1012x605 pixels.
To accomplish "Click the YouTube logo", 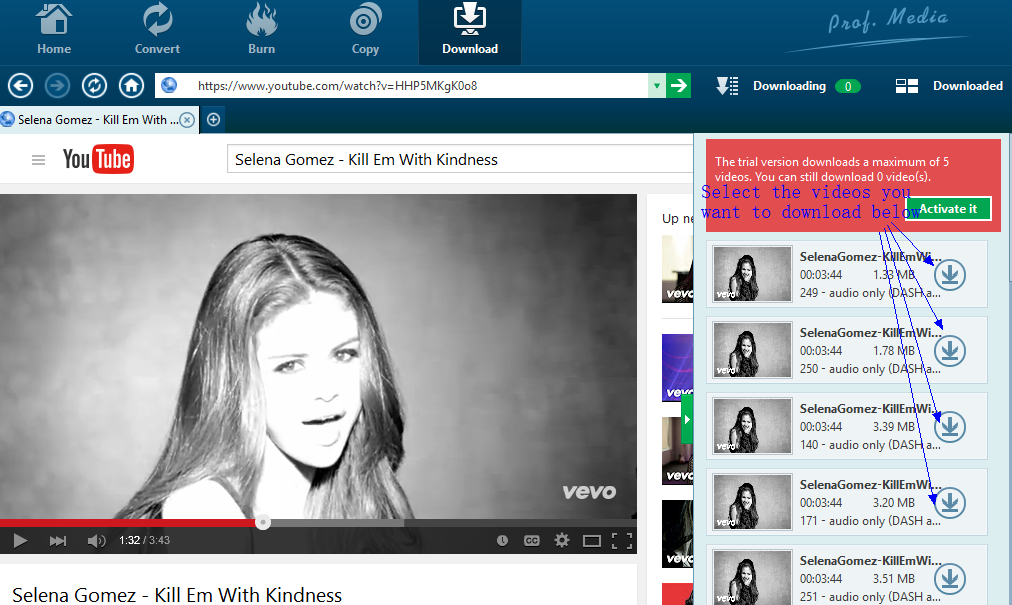I will tap(98, 159).
